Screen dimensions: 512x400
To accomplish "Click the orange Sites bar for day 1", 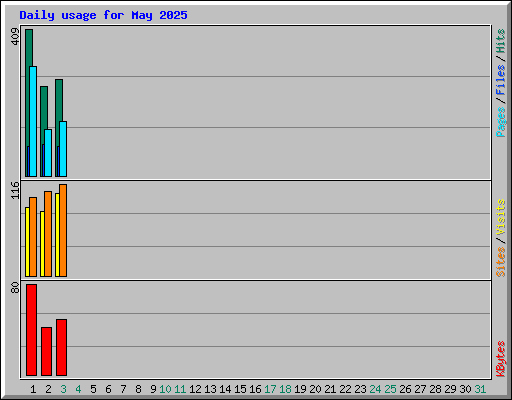I will coord(33,237).
